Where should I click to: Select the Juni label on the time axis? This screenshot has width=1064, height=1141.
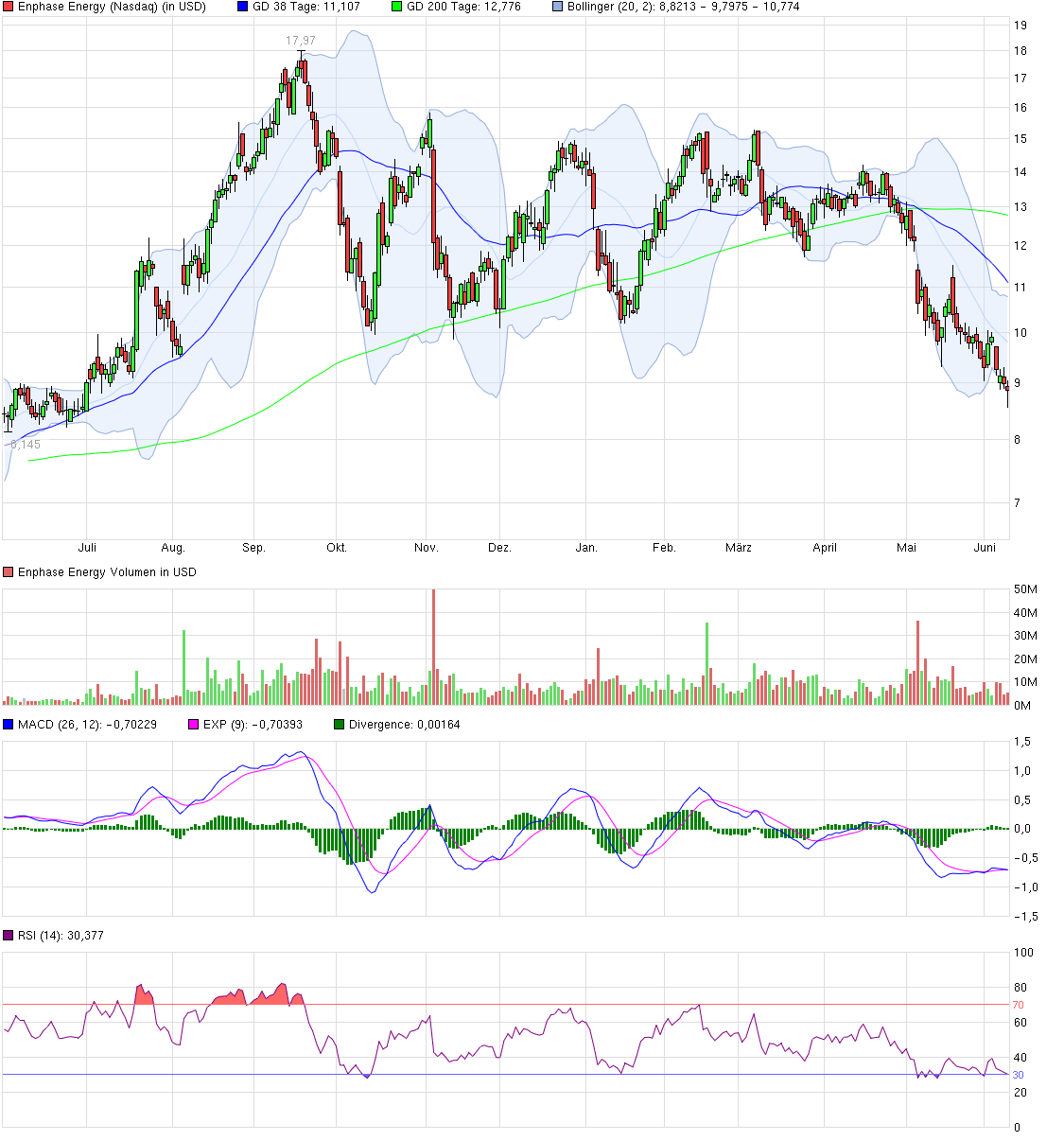click(986, 547)
